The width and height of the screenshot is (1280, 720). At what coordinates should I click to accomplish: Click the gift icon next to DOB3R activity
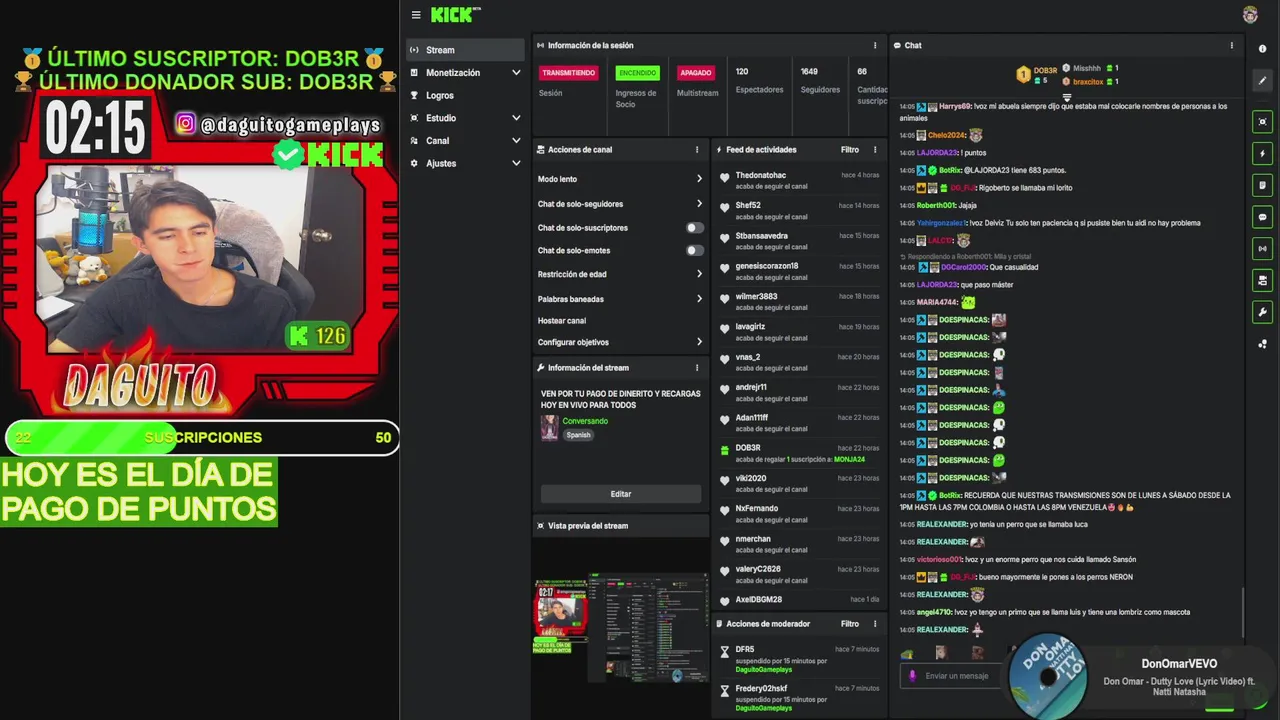pyautogui.click(x=725, y=451)
